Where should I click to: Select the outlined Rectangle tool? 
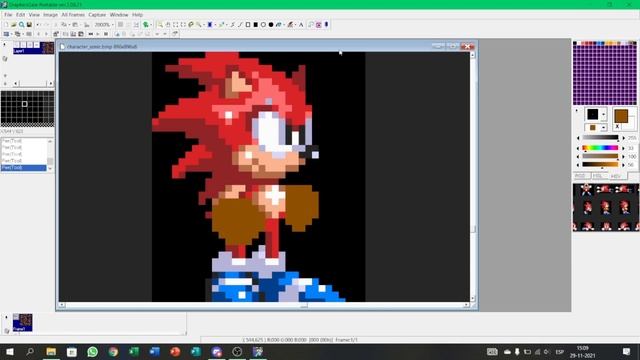248,24
